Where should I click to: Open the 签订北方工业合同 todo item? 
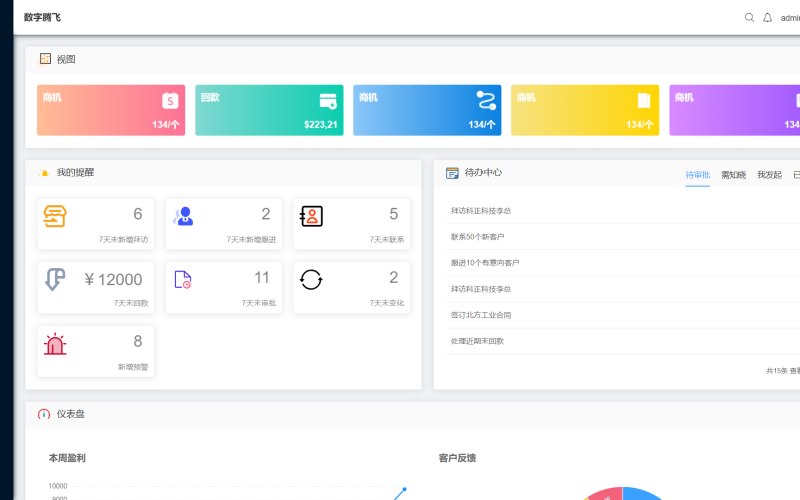pos(481,315)
